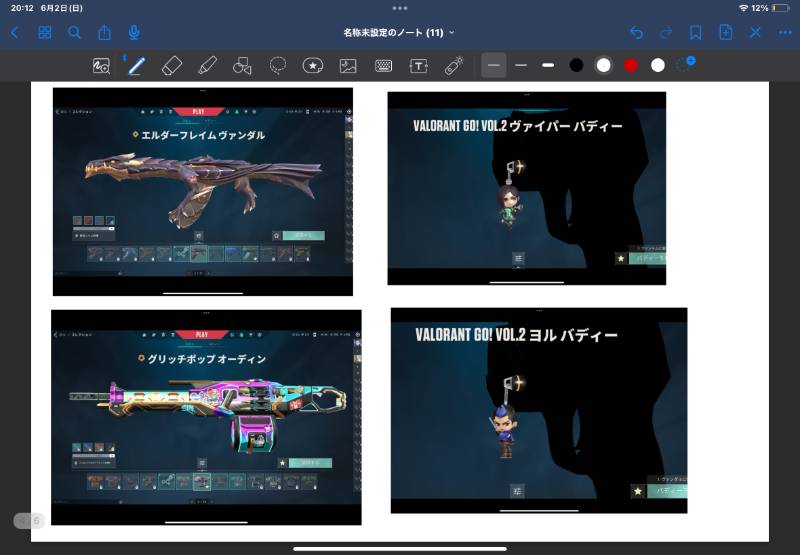This screenshot has height=555, width=800.
Task: Select the グリッチポップ オーディン image
Action: (x=206, y=417)
